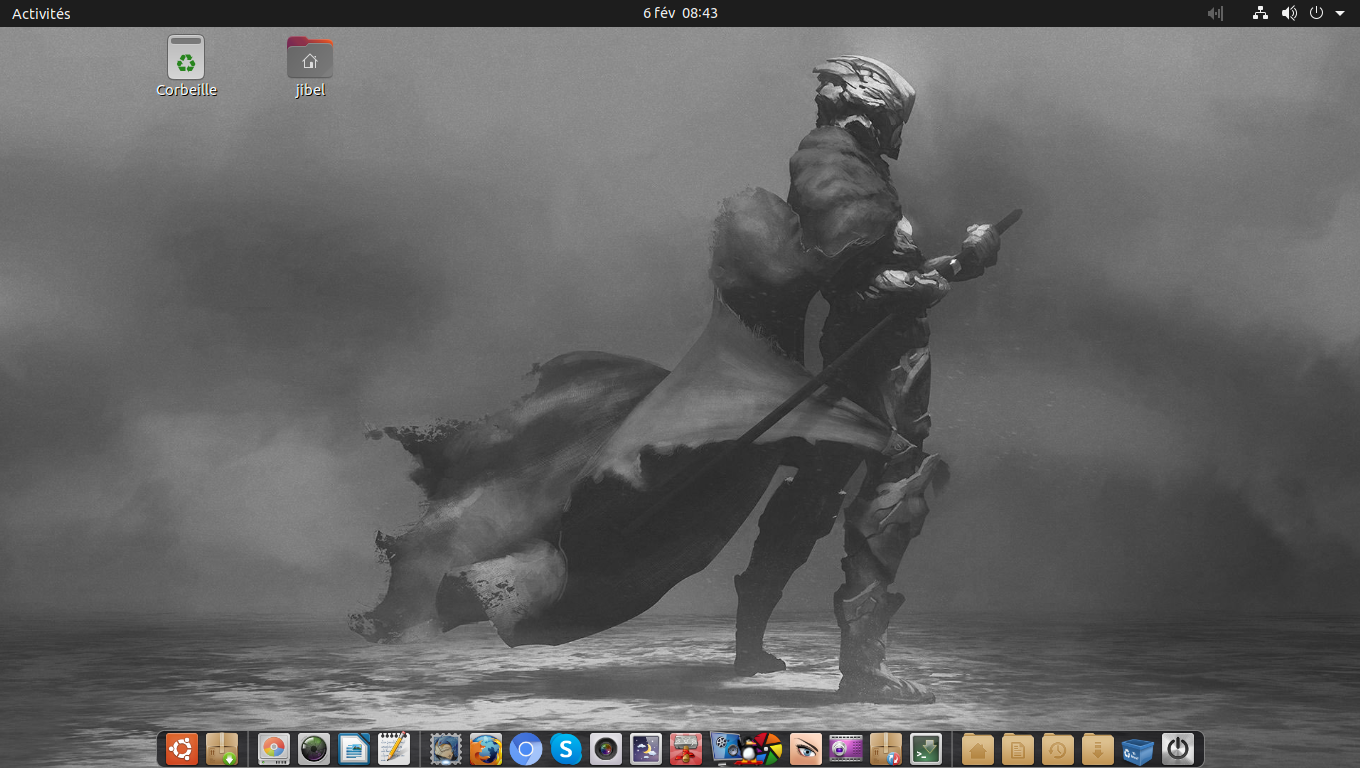Open the blue recycle bin in dock
The height and width of the screenshot is (768, 1360).
point(1138,748)
